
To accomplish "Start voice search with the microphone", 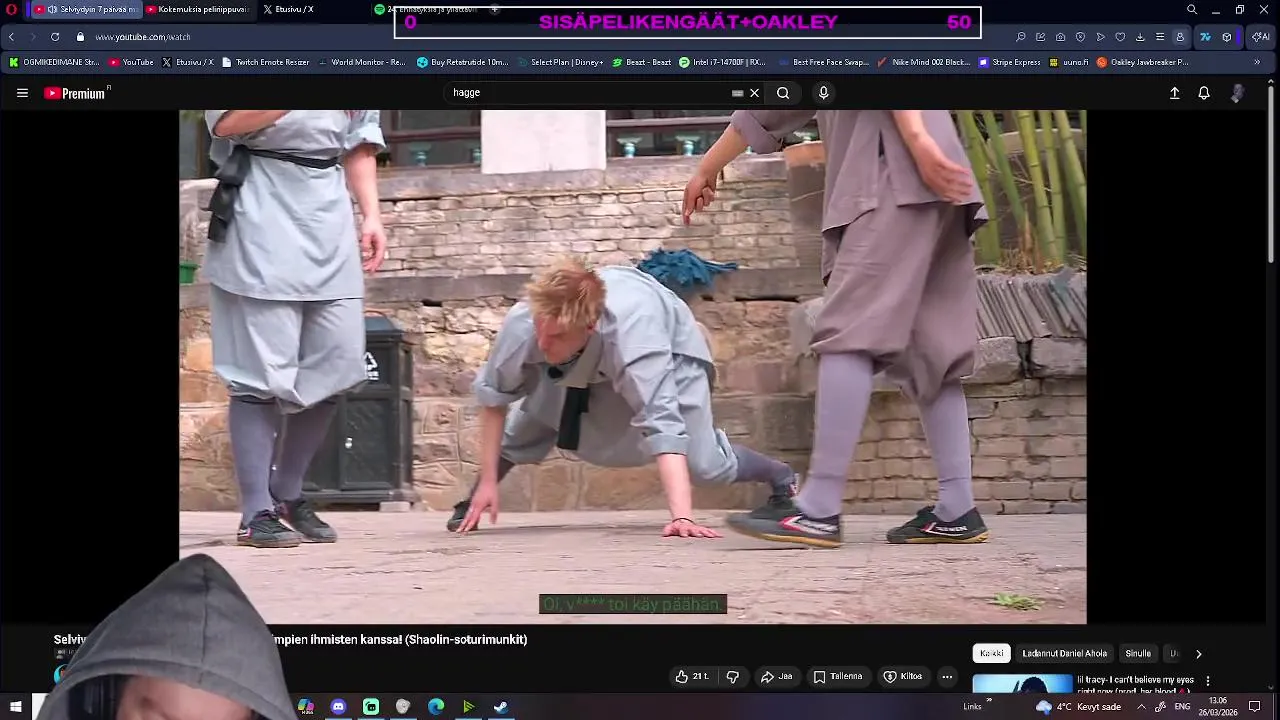I will coord(823,93).
